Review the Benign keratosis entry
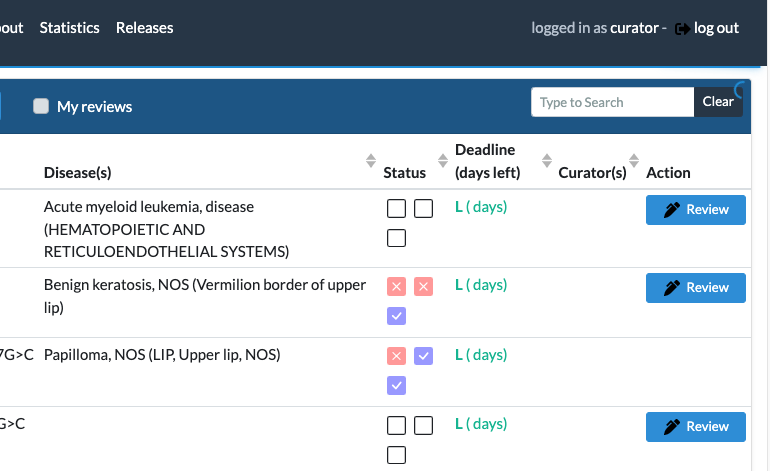The image size is (770, 471). pyautogui.click(x=696, y=288)
